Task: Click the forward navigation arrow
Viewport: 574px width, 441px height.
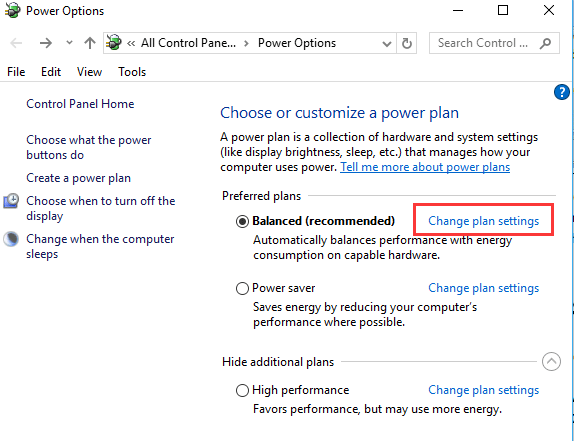Action: [x=46, y=43]
